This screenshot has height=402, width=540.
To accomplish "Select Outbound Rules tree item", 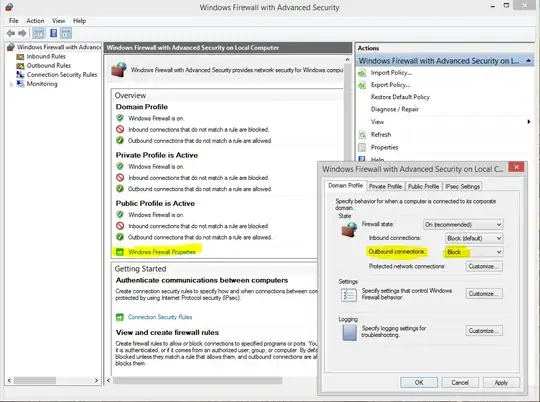I will pos(49,66).
